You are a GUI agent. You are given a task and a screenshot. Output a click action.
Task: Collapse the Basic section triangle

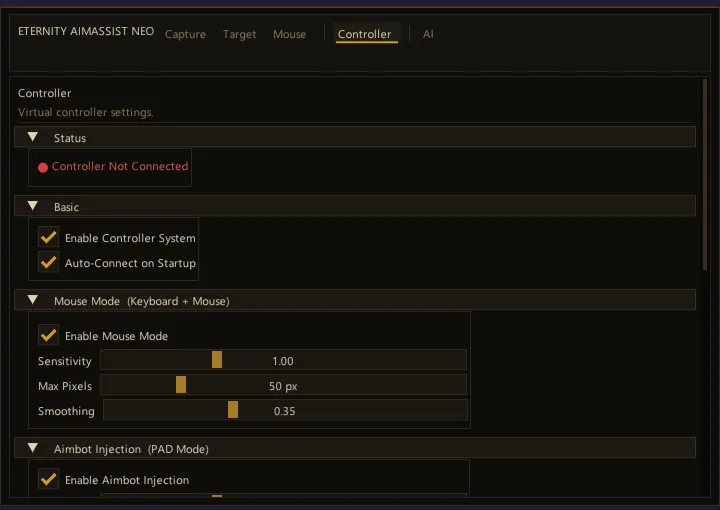pos(33,206)
